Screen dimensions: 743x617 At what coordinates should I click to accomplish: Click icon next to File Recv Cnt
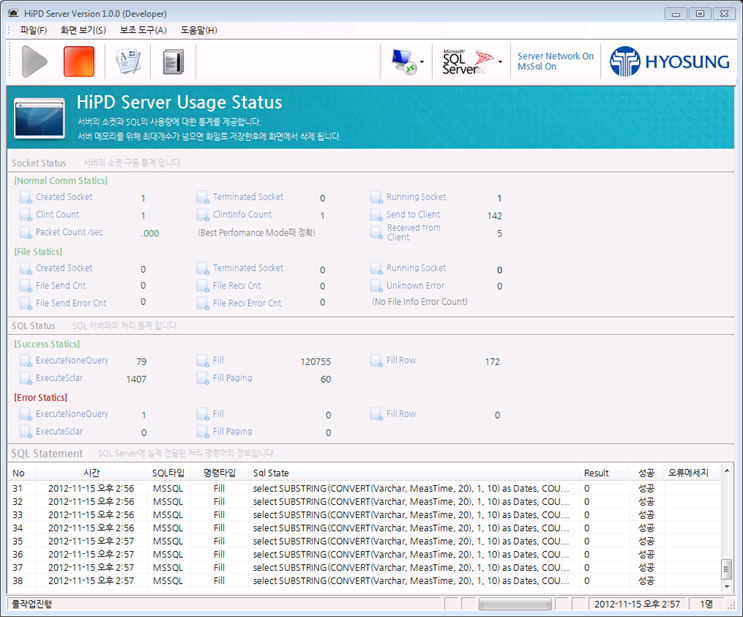tap(203, 286)
